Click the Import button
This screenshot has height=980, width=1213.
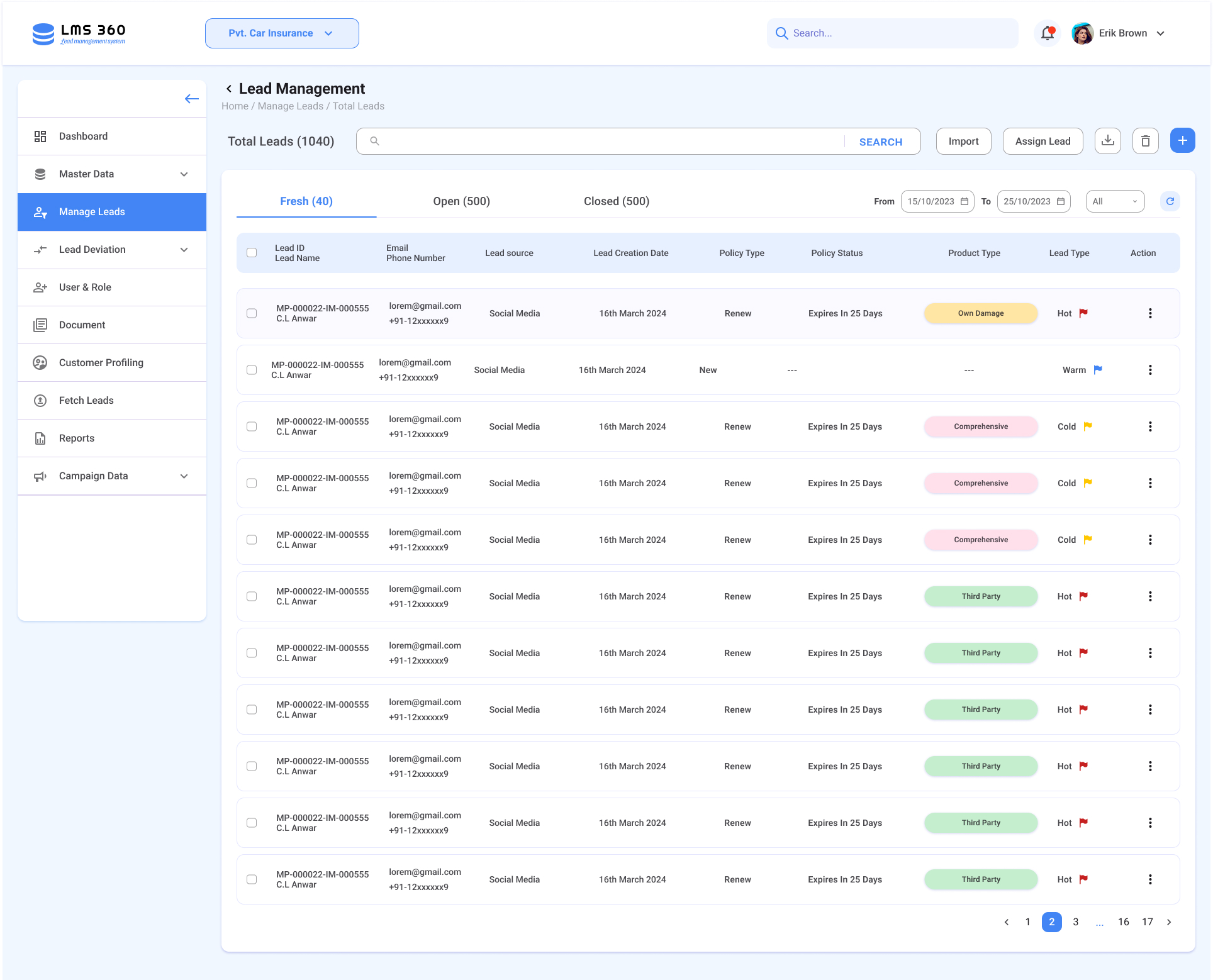pos(964,141)
